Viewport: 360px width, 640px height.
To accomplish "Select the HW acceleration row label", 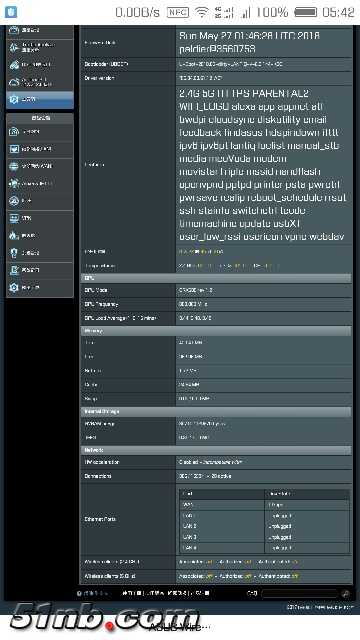I will [x=102, y=462].
